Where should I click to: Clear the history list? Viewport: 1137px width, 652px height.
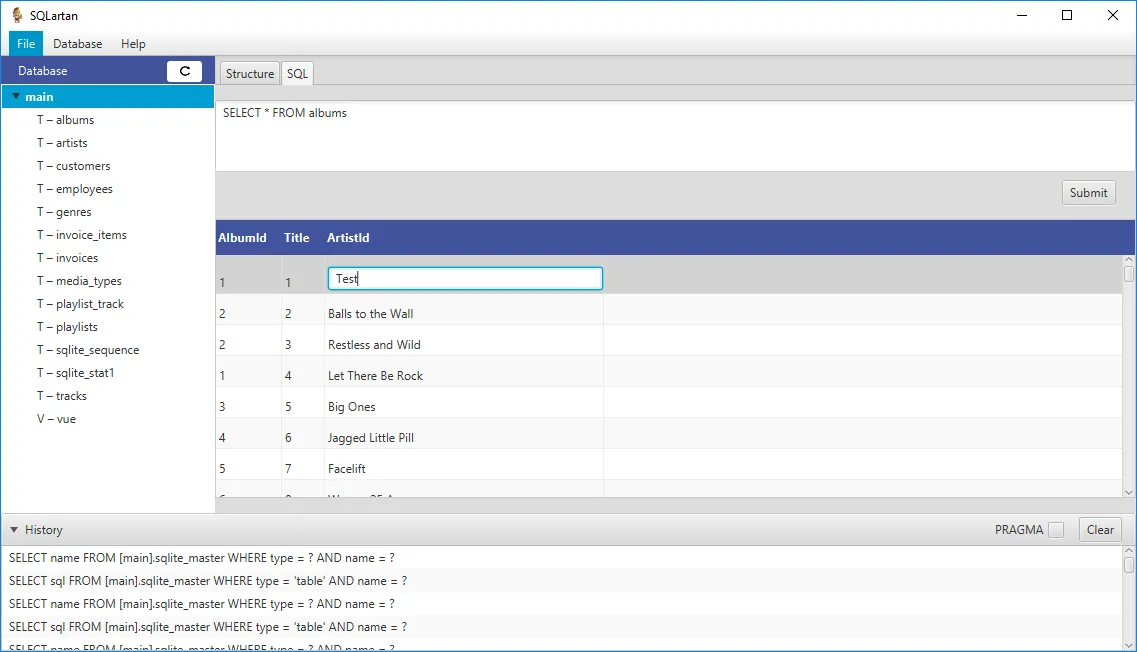coord(1100,530)
